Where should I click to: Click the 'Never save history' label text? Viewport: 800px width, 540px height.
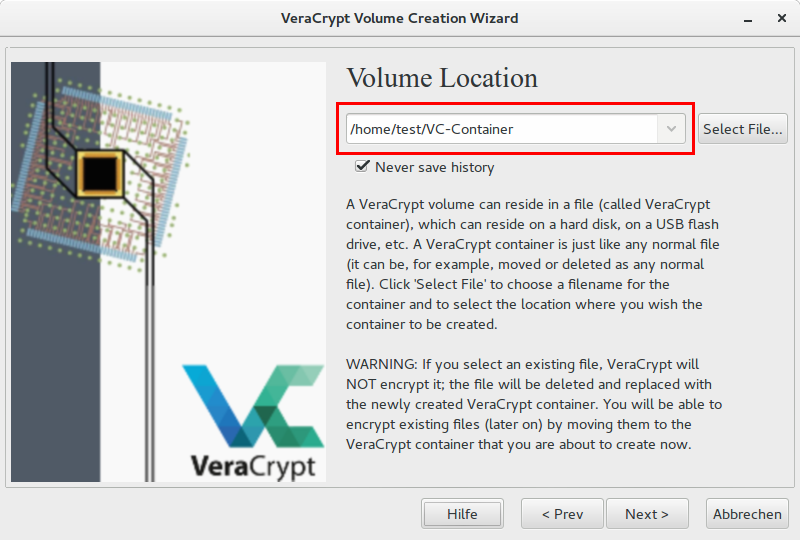(x=434, y=167)
